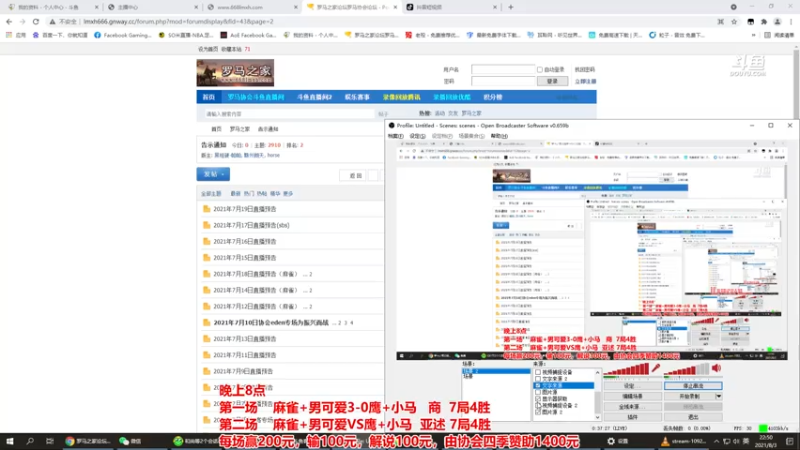Click the 插件 button in OBS
Screen dimensions: 800x450
click(632, 417)
